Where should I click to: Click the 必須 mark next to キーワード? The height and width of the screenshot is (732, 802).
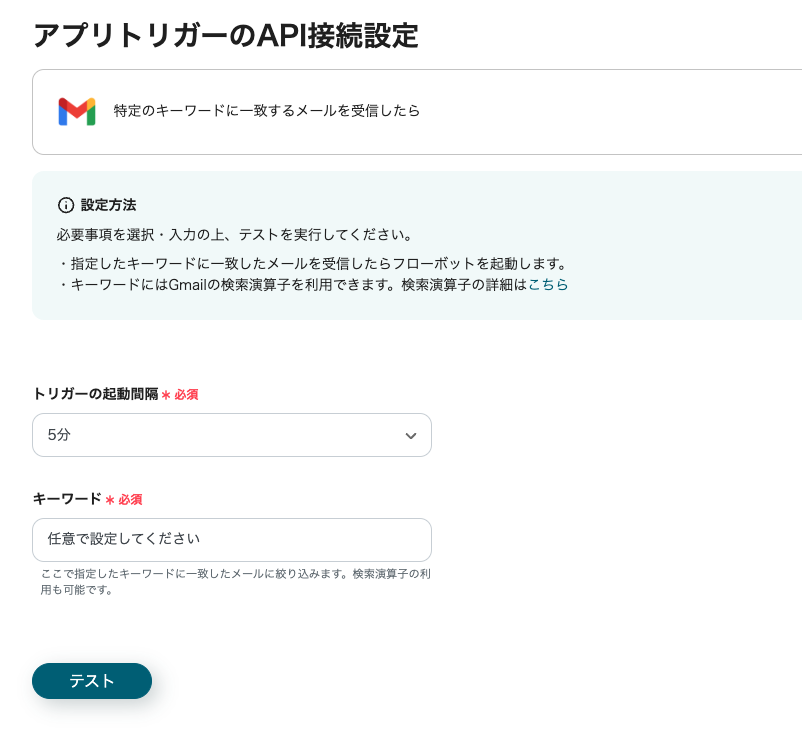[130, 499]
